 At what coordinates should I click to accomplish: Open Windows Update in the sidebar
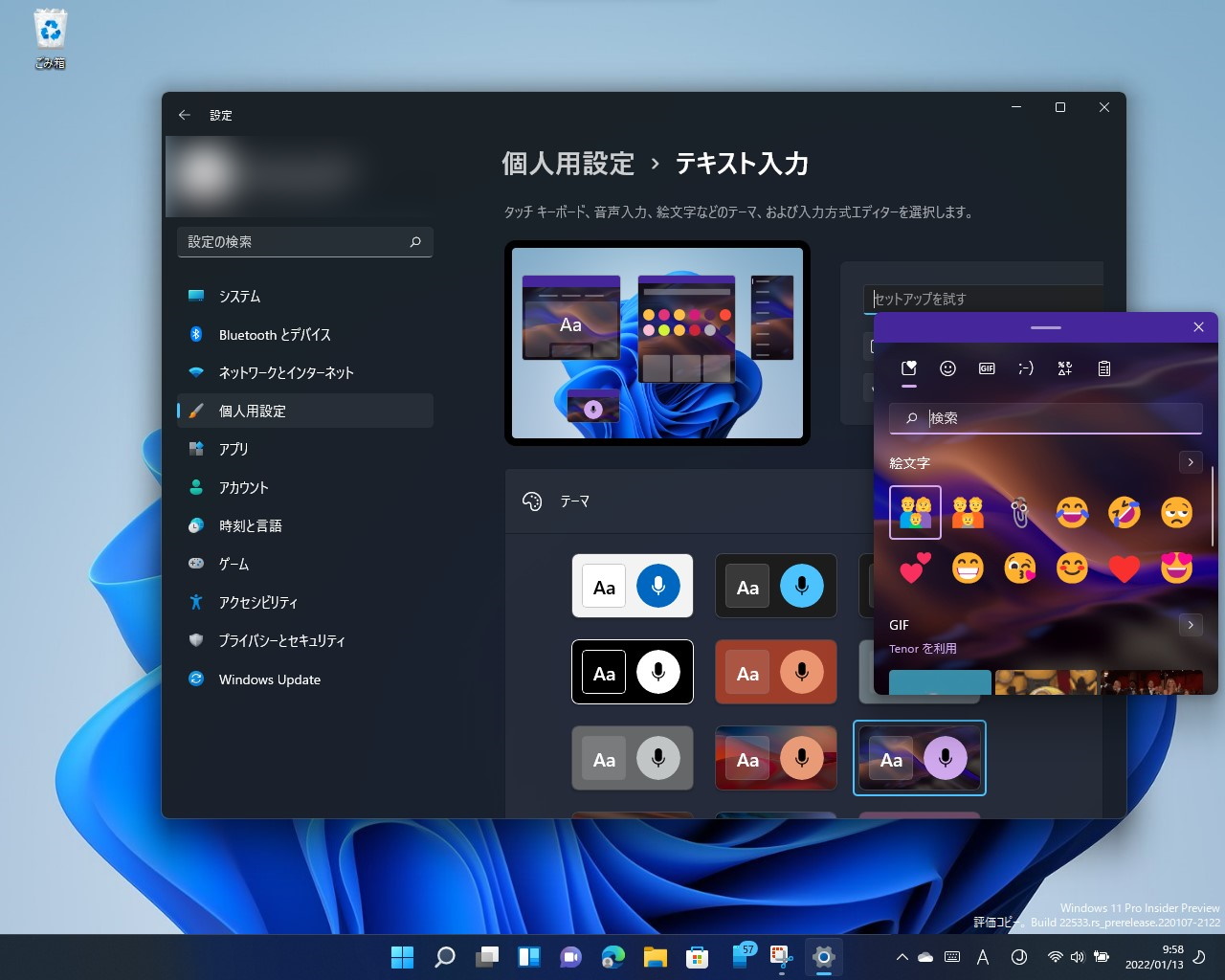[305, 679]
